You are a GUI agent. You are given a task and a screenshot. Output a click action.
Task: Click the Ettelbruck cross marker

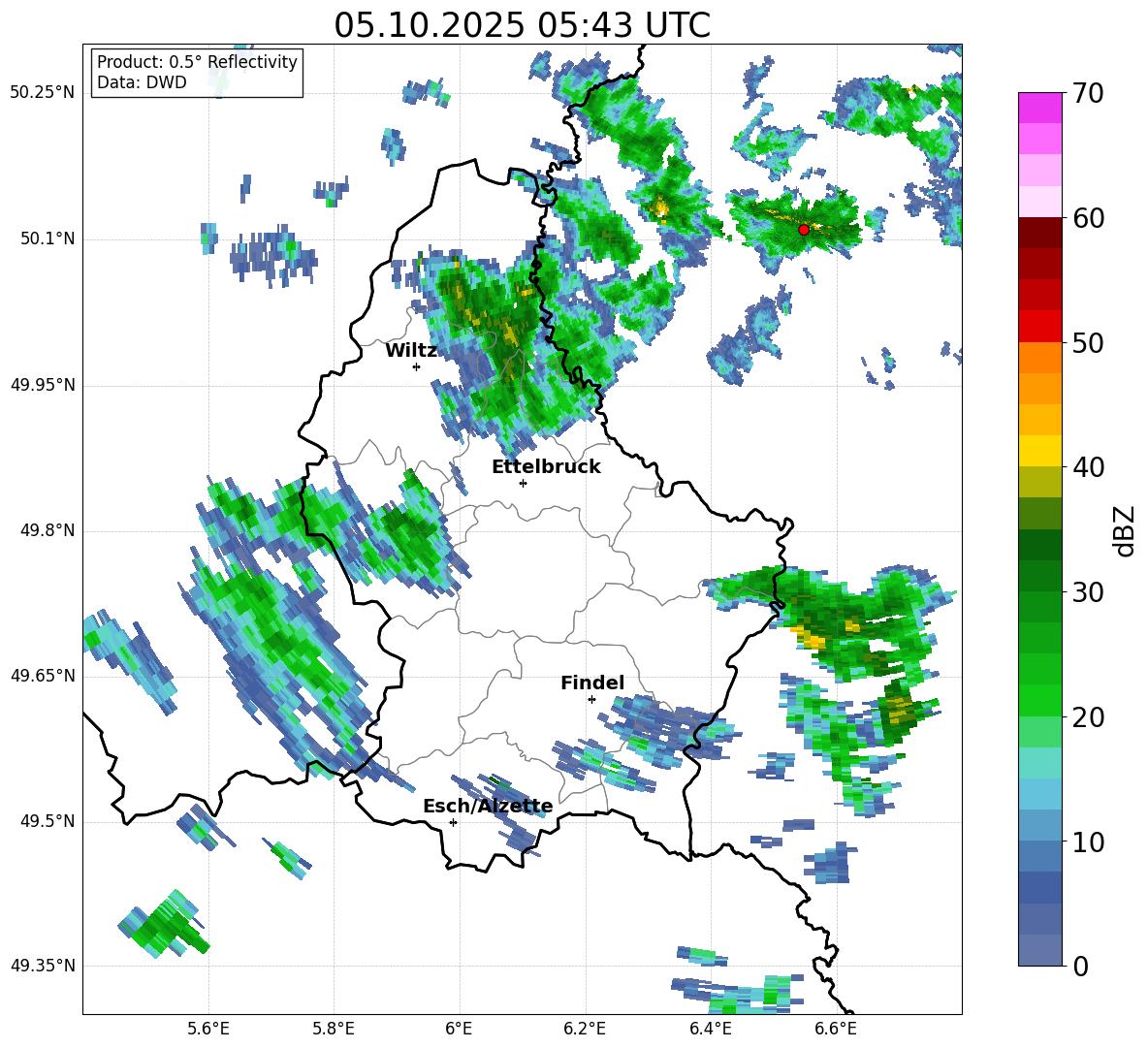(x=523, y=483)
